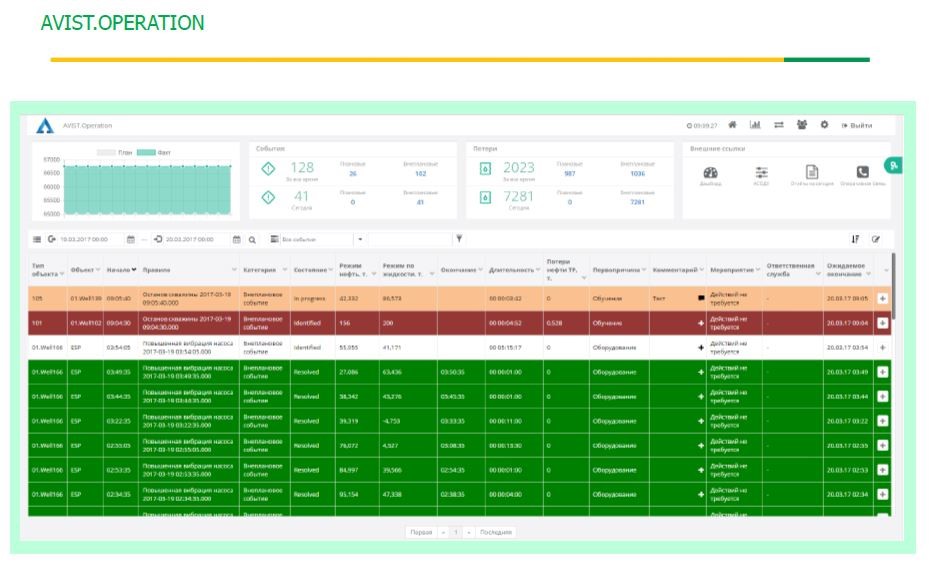
Task: Open the Первопричина column filter
Action: coord(643,270)
